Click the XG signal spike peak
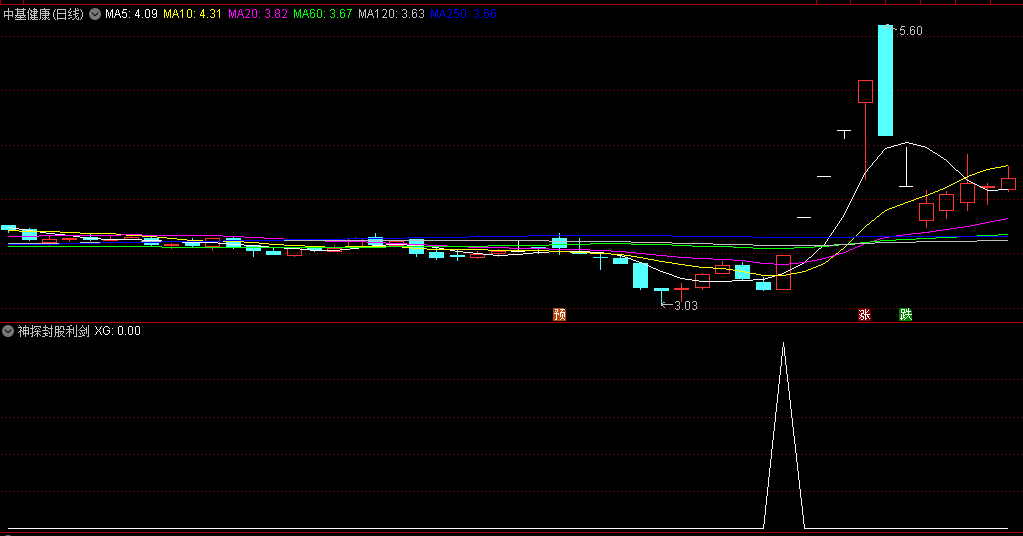Screen dimensions: 1023x536 tap(784, 344)
